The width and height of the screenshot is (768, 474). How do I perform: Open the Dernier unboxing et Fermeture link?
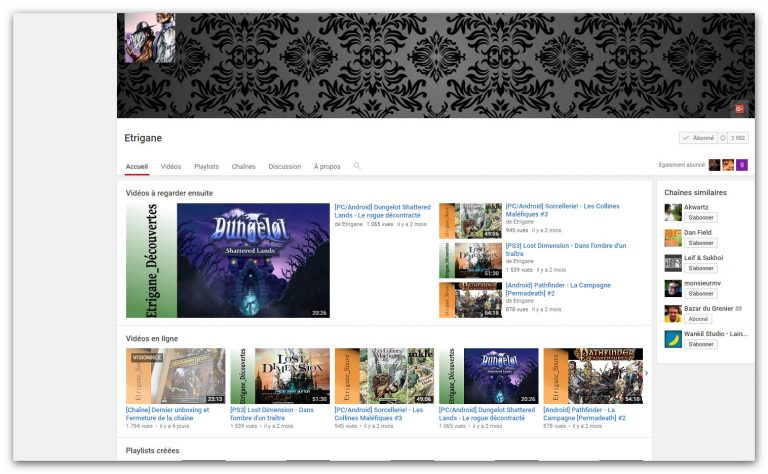coord(167,414)
